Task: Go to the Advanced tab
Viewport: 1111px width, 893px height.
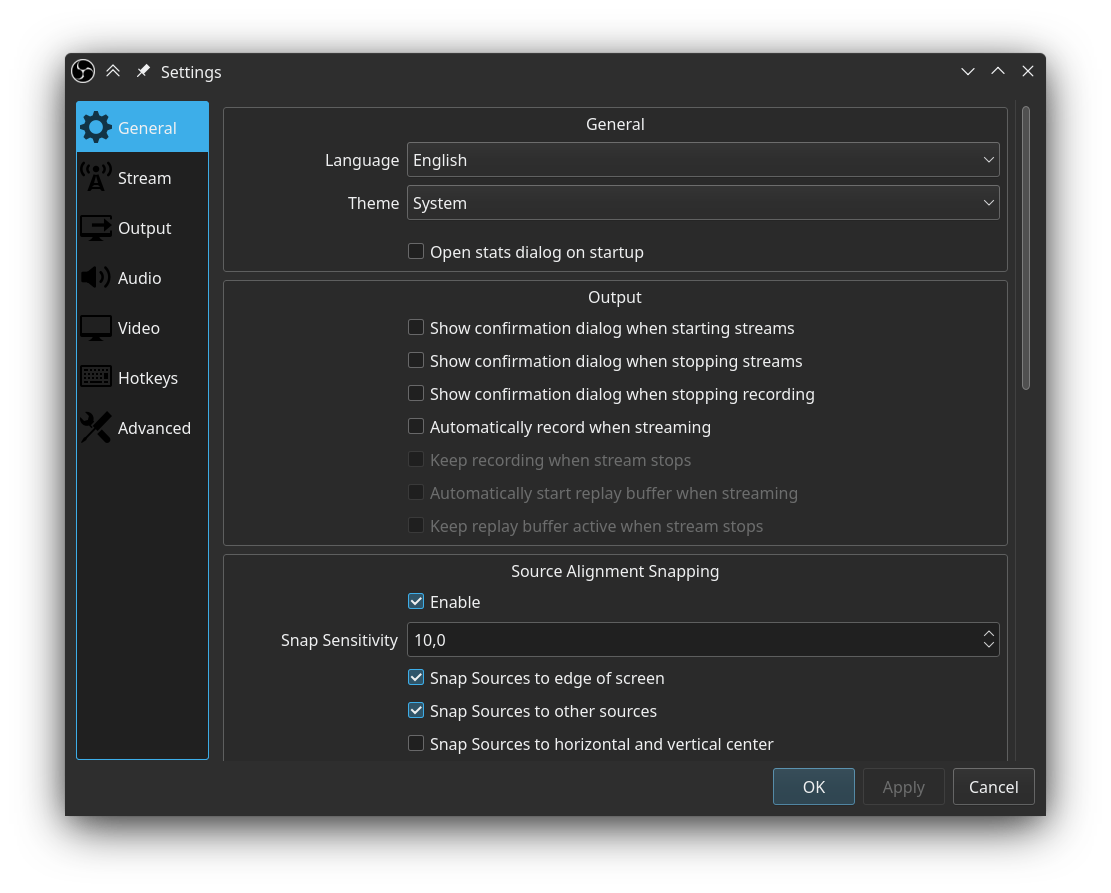Action: pos(142,427)
